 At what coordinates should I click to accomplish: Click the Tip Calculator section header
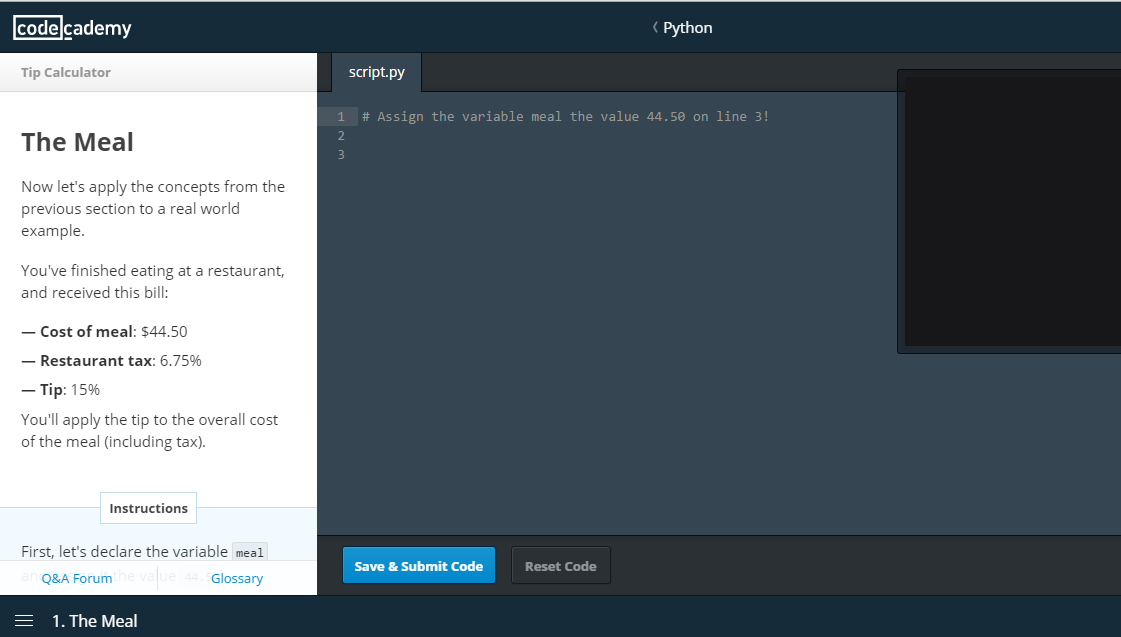pos(66,72)
